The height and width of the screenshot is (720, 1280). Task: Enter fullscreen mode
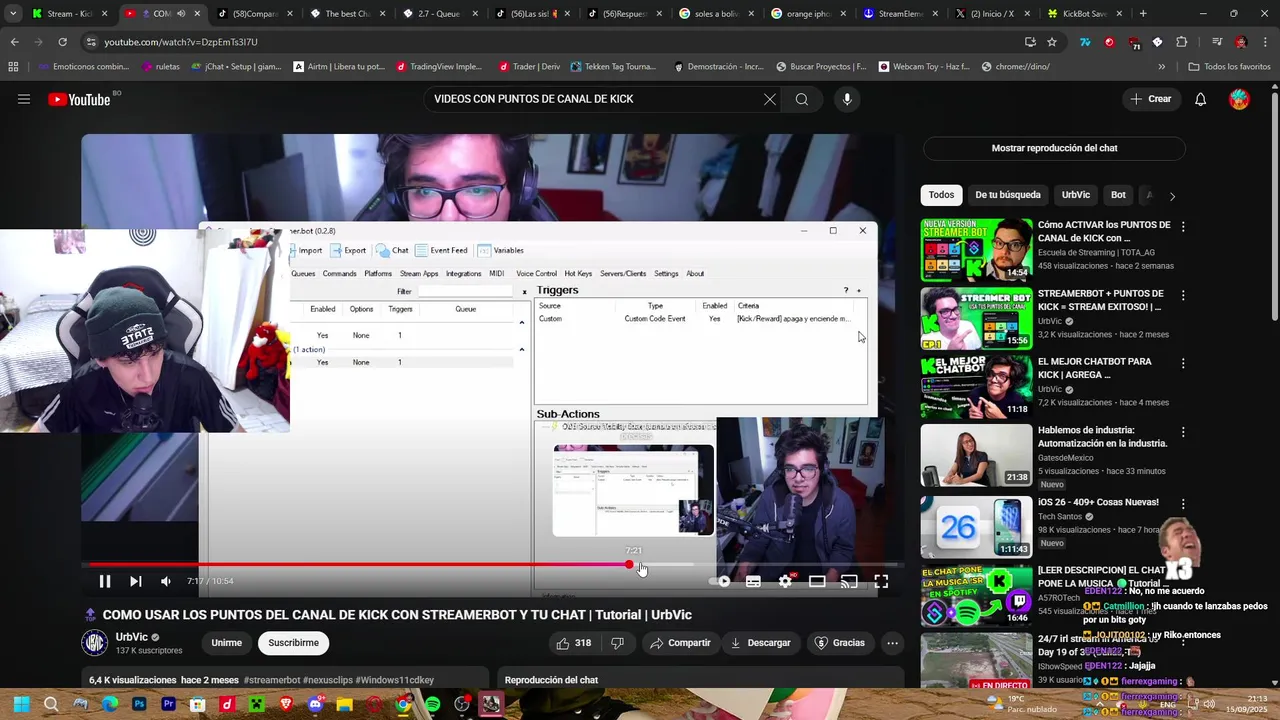(881, 581)
